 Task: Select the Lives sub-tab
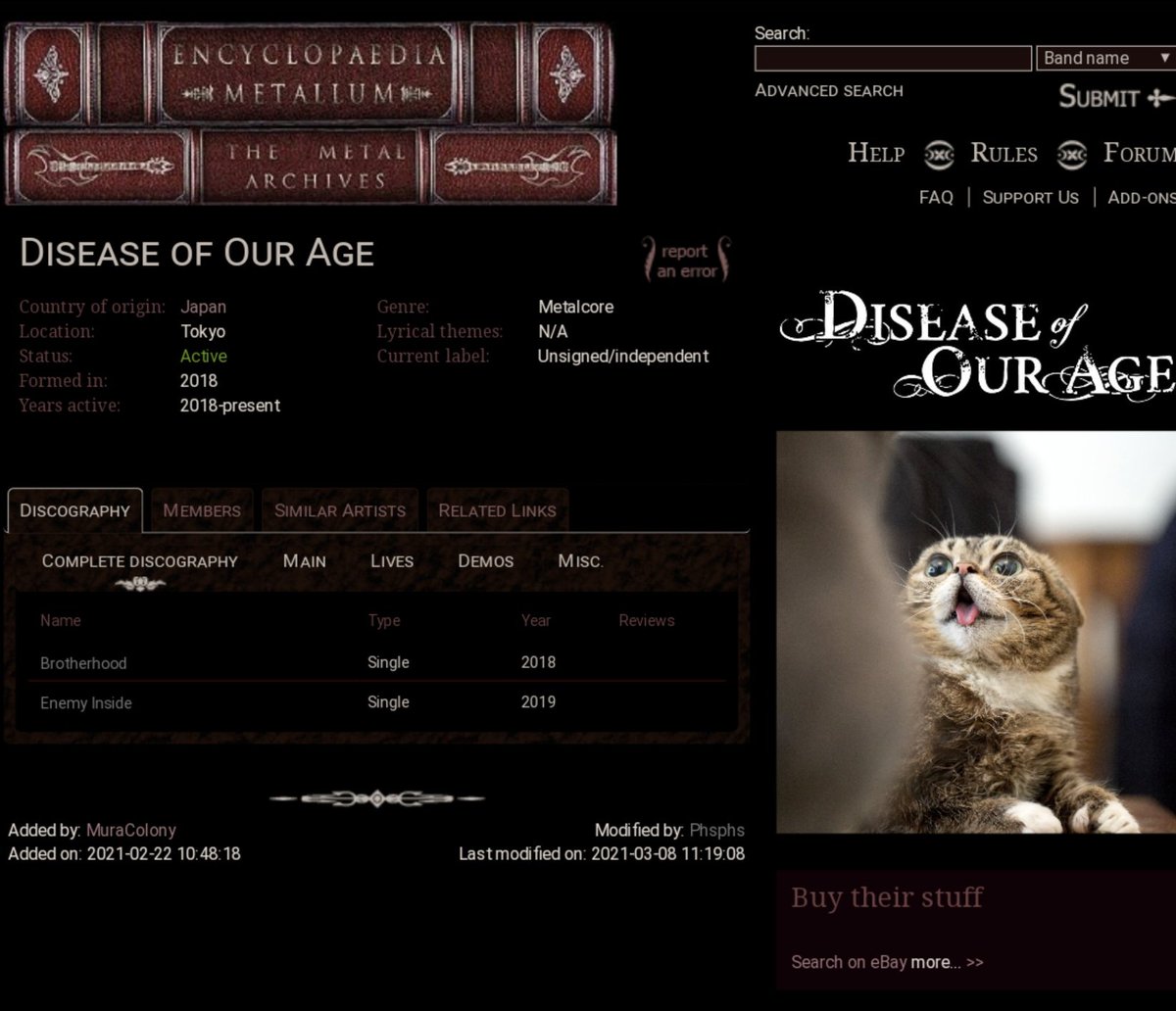click(x=392, y=561)
